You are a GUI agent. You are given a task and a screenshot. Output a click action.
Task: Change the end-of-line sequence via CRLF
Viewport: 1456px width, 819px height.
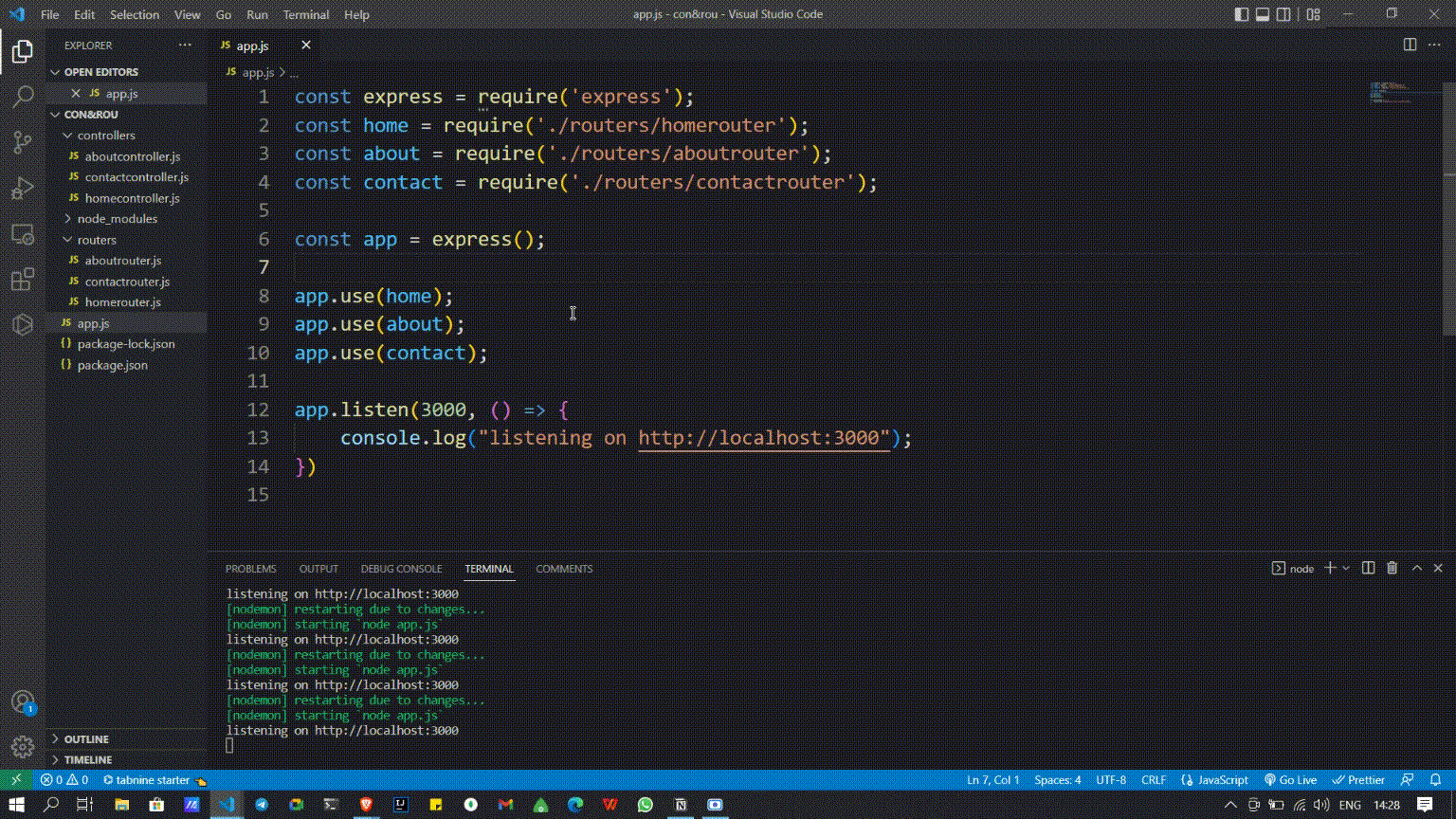coord(1154,780)
